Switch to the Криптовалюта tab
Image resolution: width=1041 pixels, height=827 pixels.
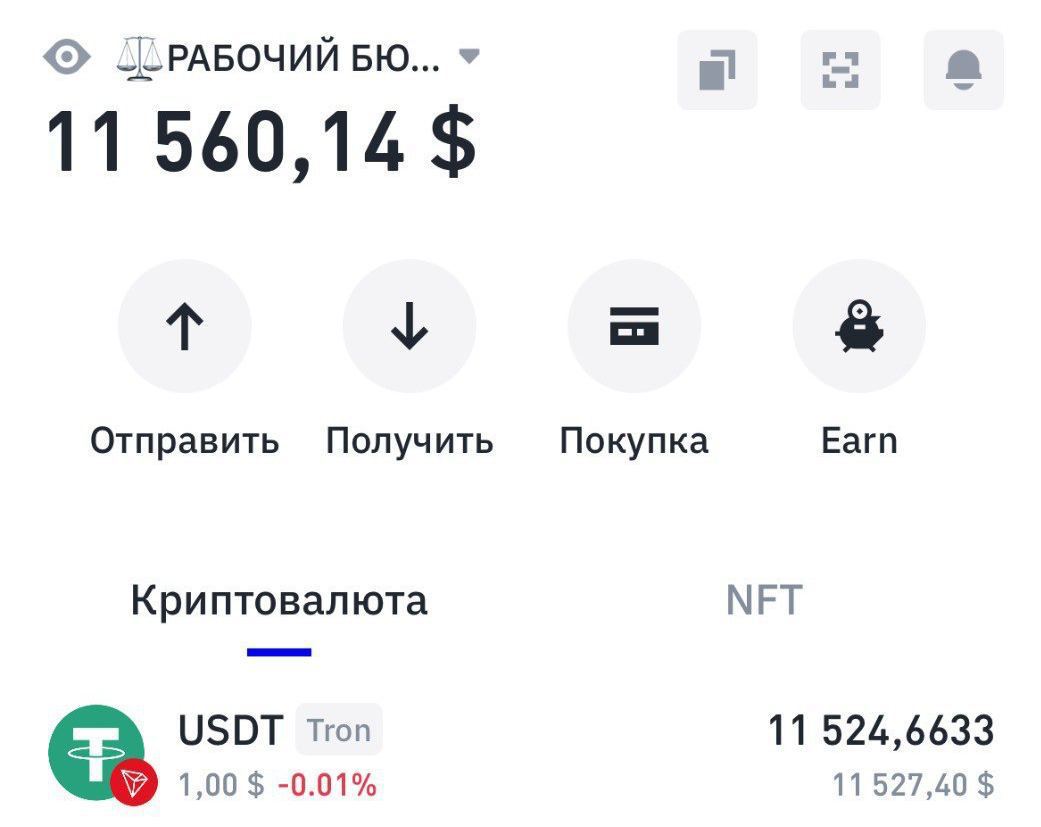(x=279, y=600)
